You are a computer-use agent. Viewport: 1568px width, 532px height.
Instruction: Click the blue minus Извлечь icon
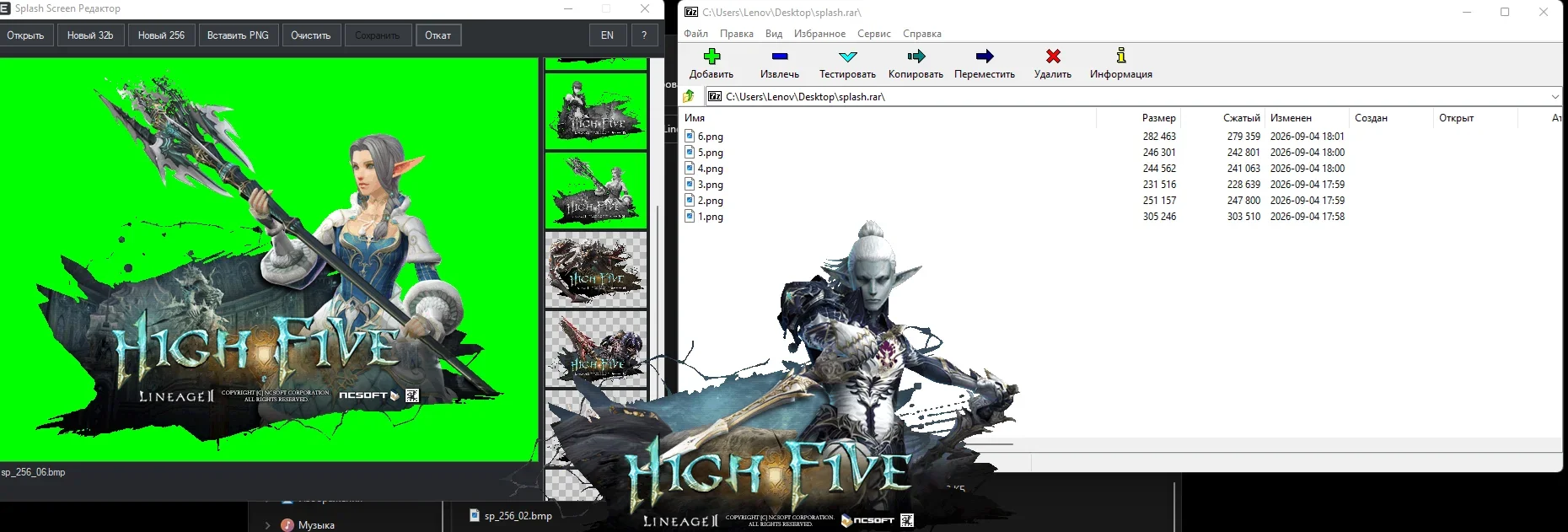780,56
